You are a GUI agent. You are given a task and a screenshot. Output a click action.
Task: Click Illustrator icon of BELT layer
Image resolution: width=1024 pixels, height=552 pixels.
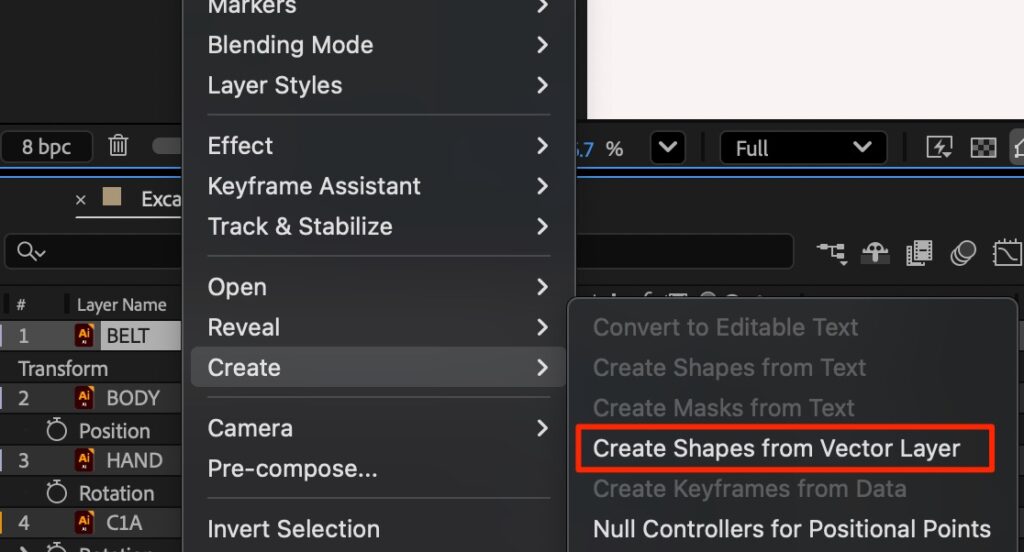point(84,336)
